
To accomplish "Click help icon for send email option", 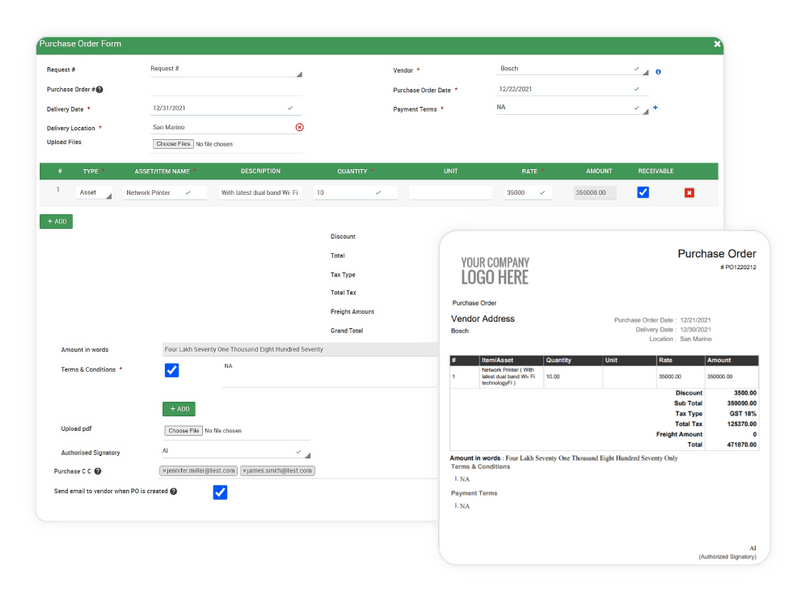I will click(174, 492).
